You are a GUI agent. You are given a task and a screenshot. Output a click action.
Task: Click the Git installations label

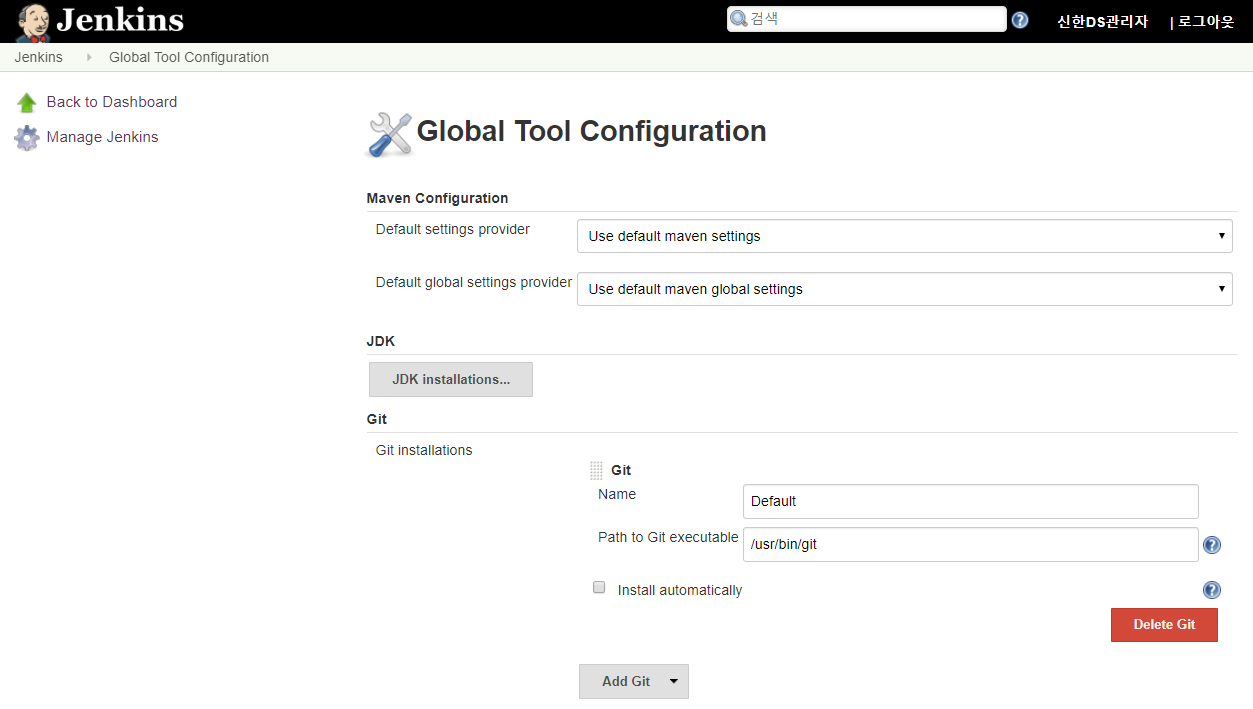click(424, 450)
